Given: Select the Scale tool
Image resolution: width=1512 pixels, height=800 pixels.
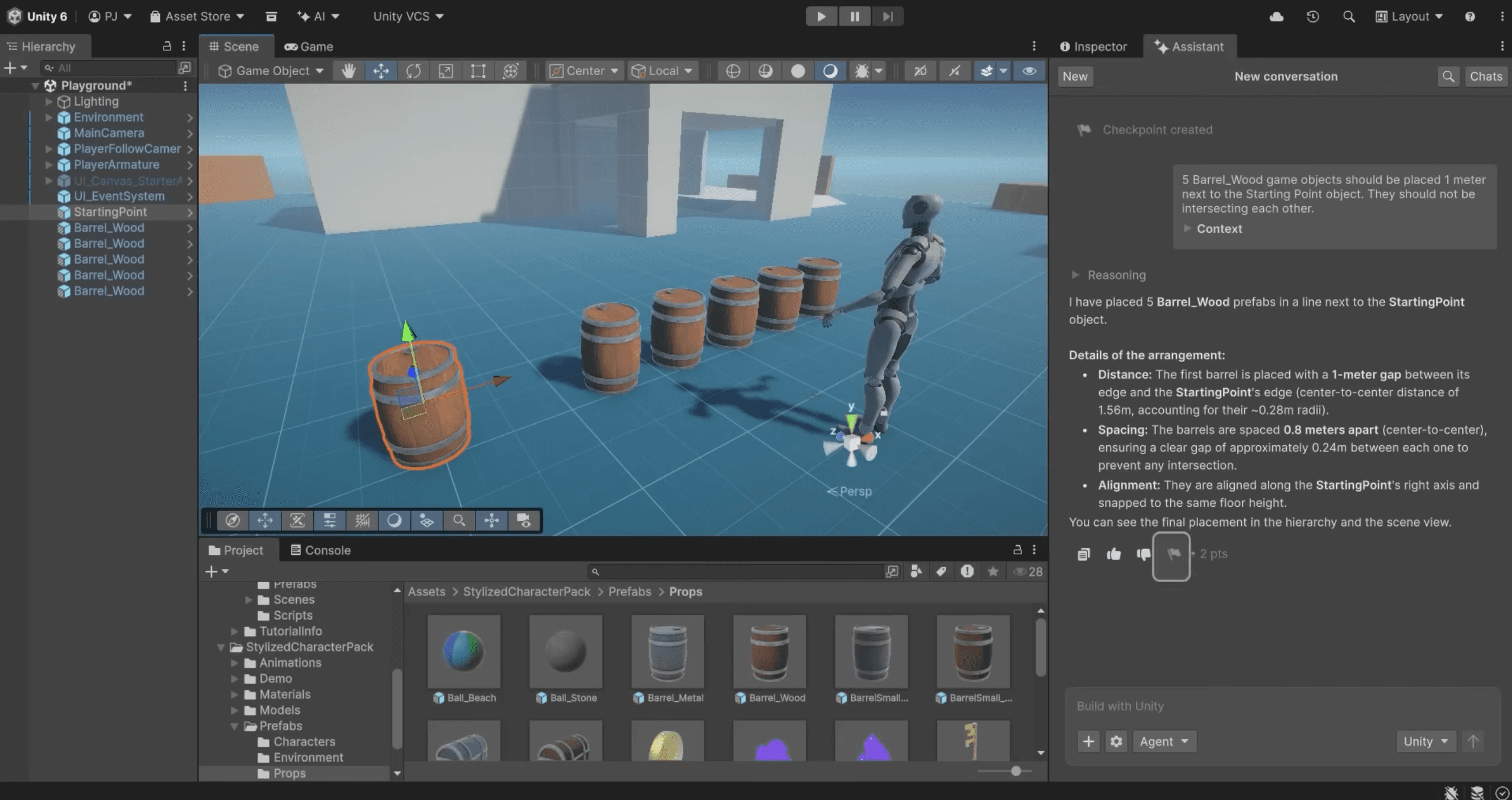Looking at the screenshot, I should click(445, 71).
